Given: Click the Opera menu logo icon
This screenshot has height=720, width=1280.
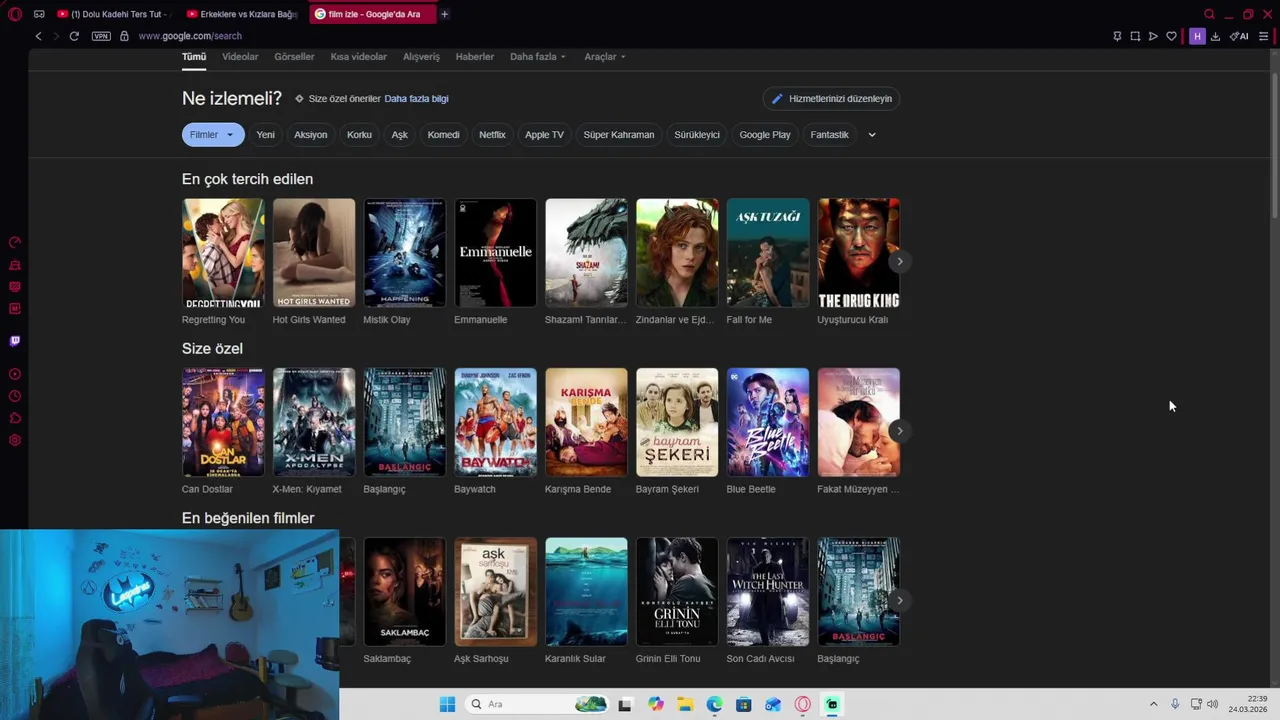Looking at the screenshot, I should (x=14, y=14).
